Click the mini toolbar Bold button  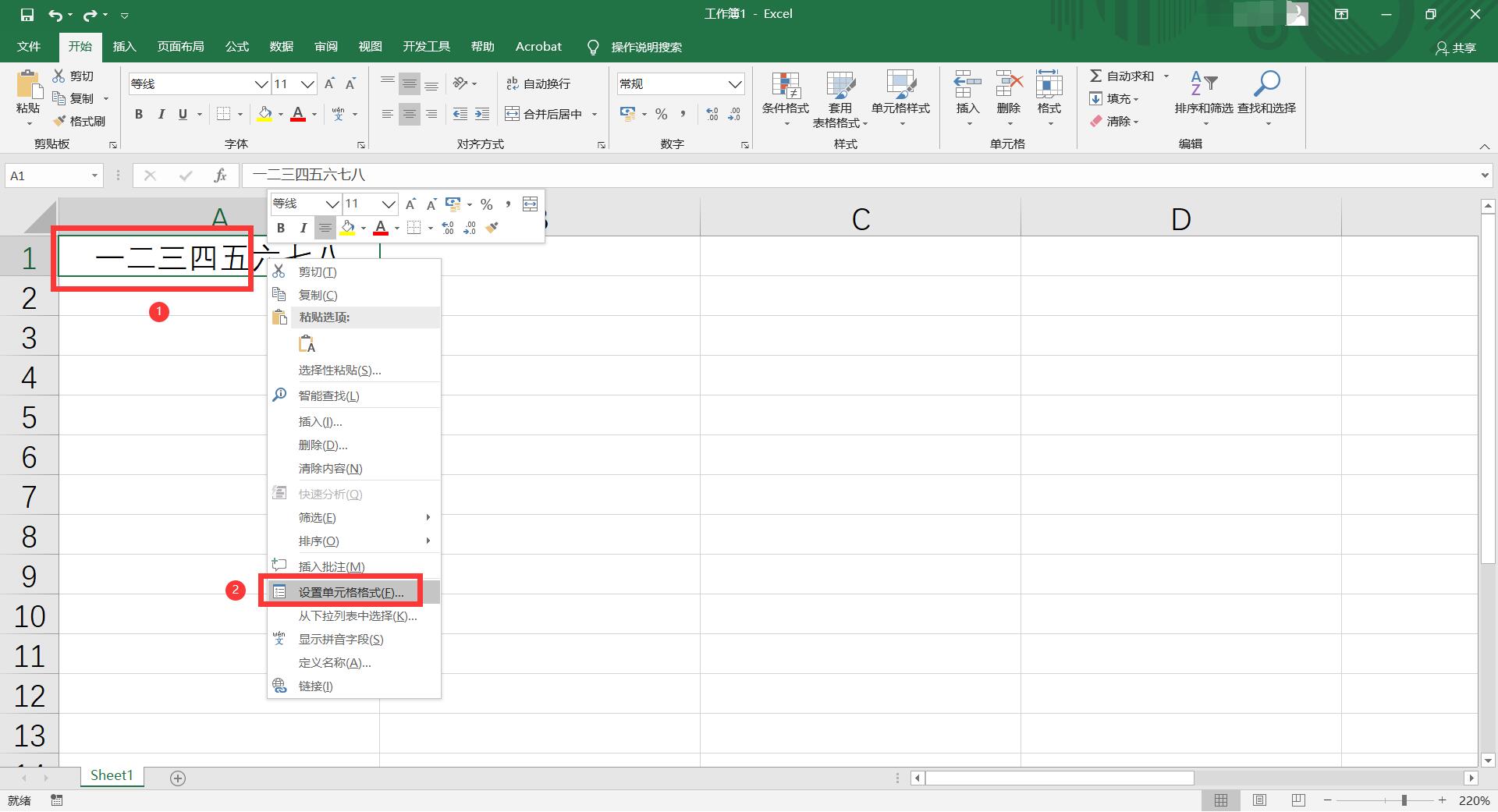281,228
